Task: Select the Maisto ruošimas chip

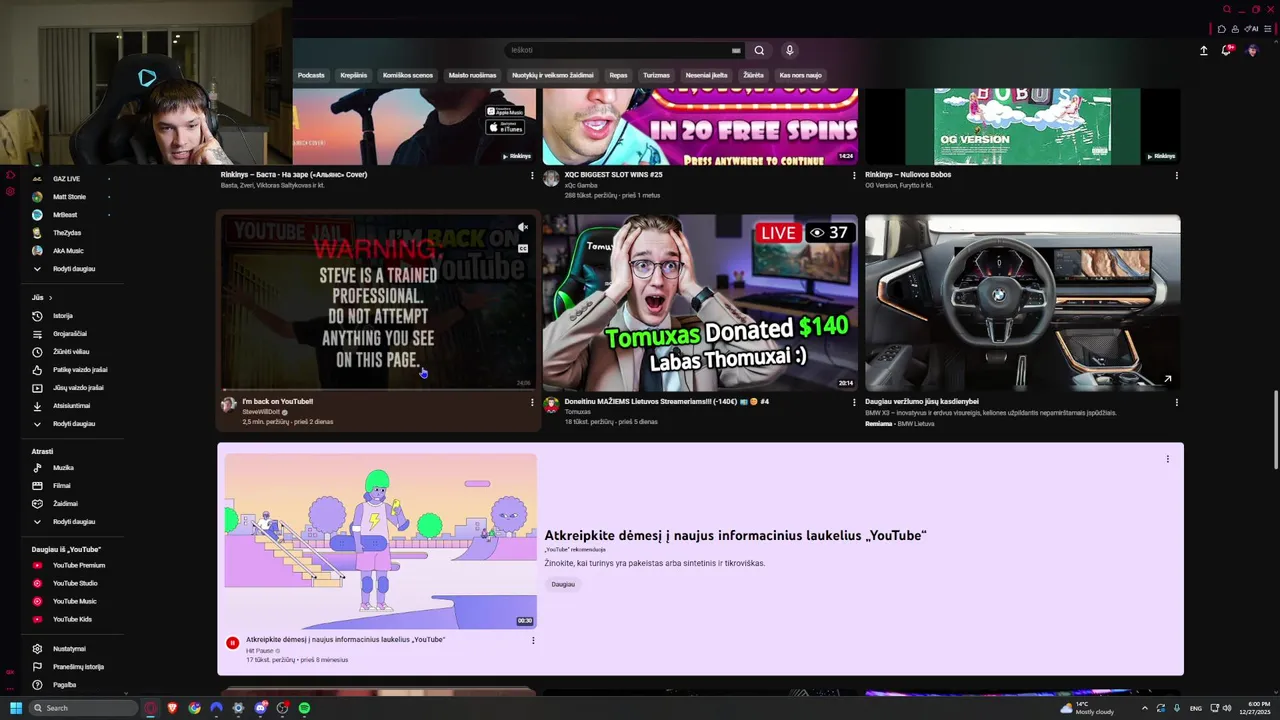Action: pyautogui.click(x=472, y=75)
